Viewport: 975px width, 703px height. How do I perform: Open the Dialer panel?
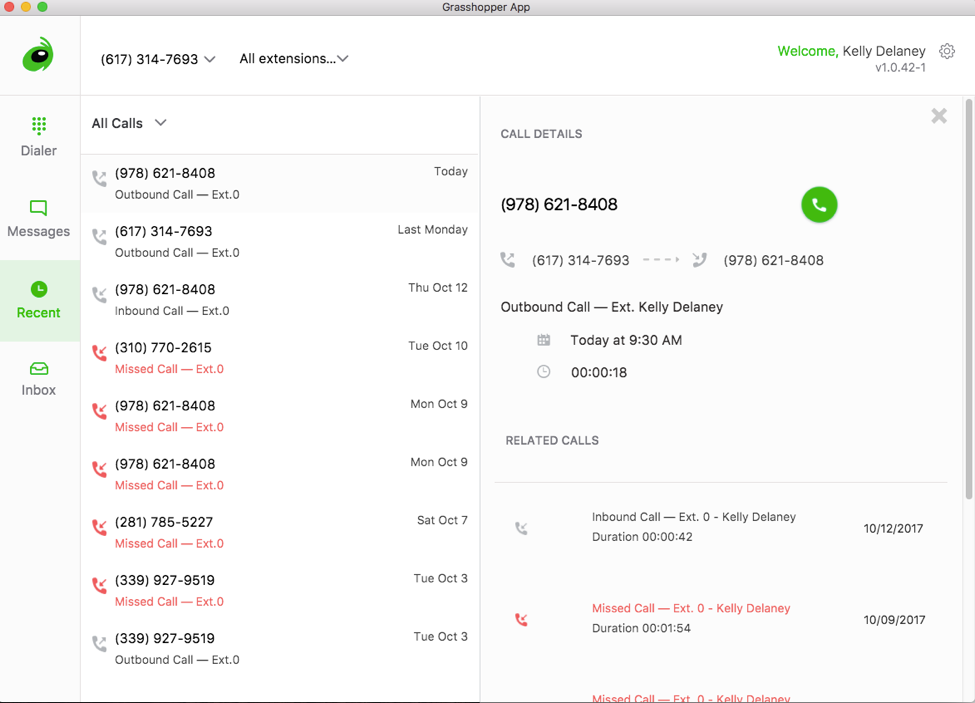[38, 135]
